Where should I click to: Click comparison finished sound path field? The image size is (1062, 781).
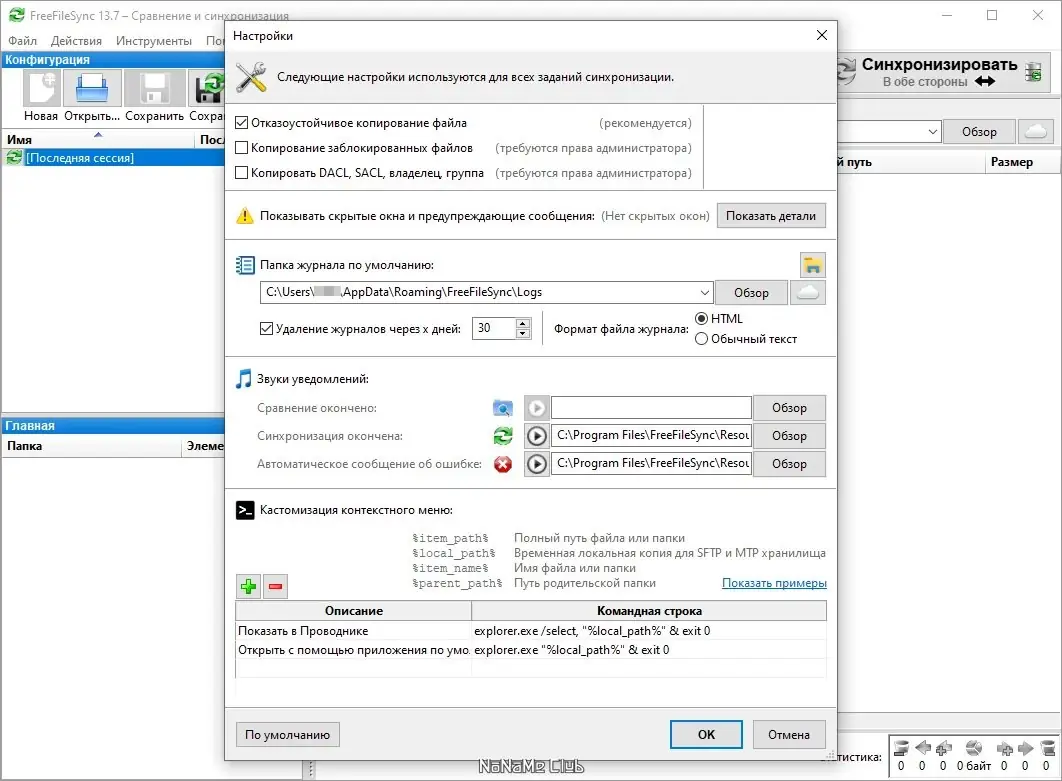point(651,408)
